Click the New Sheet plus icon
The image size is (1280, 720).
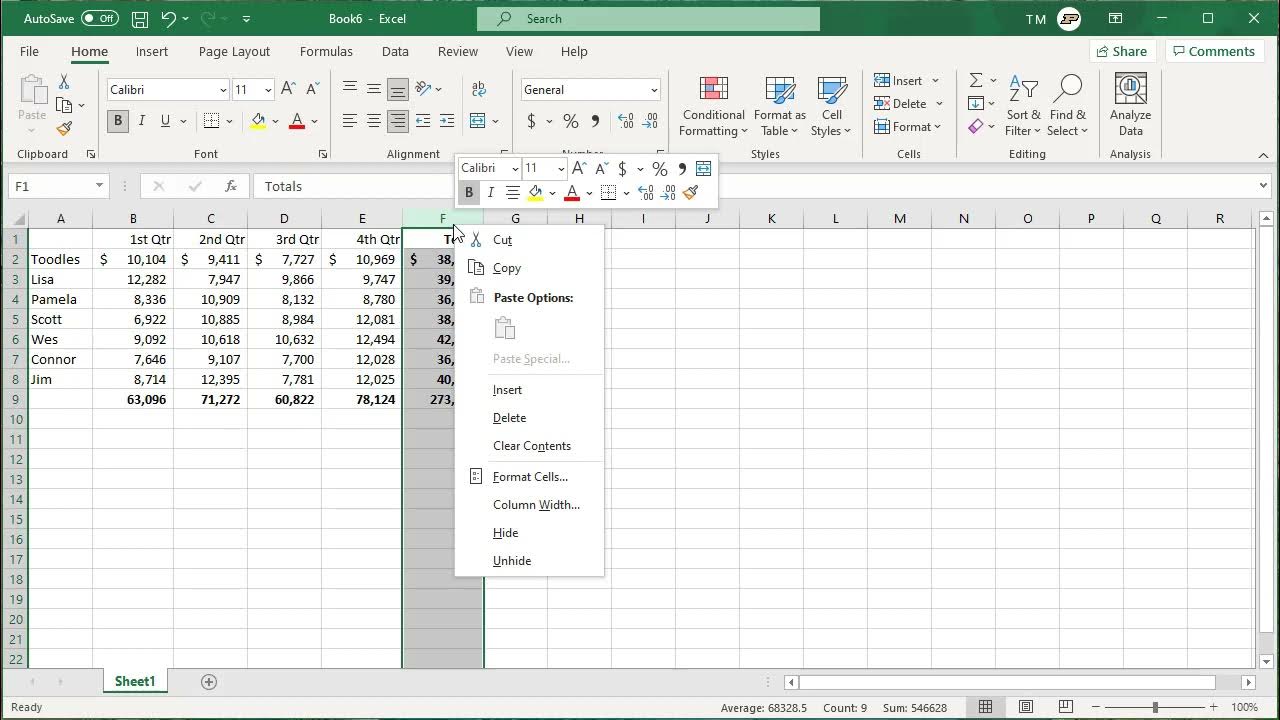tap(209, 682)
